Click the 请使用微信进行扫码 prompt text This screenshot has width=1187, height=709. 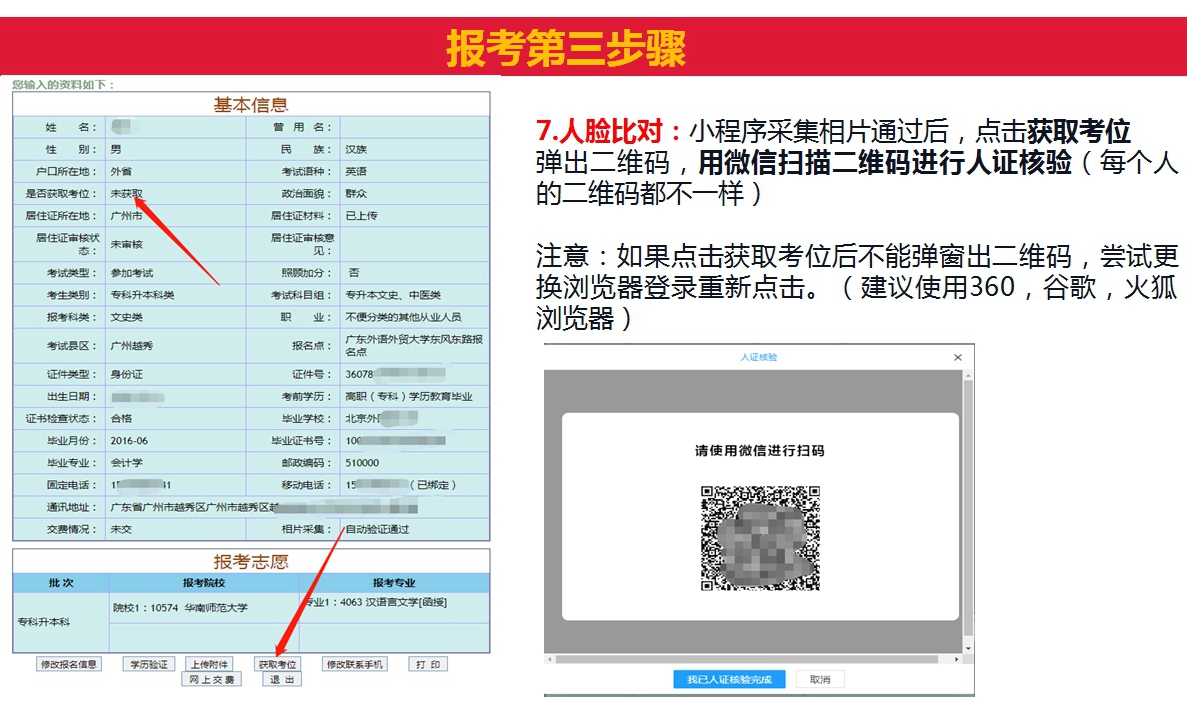[x=759, y=450]
